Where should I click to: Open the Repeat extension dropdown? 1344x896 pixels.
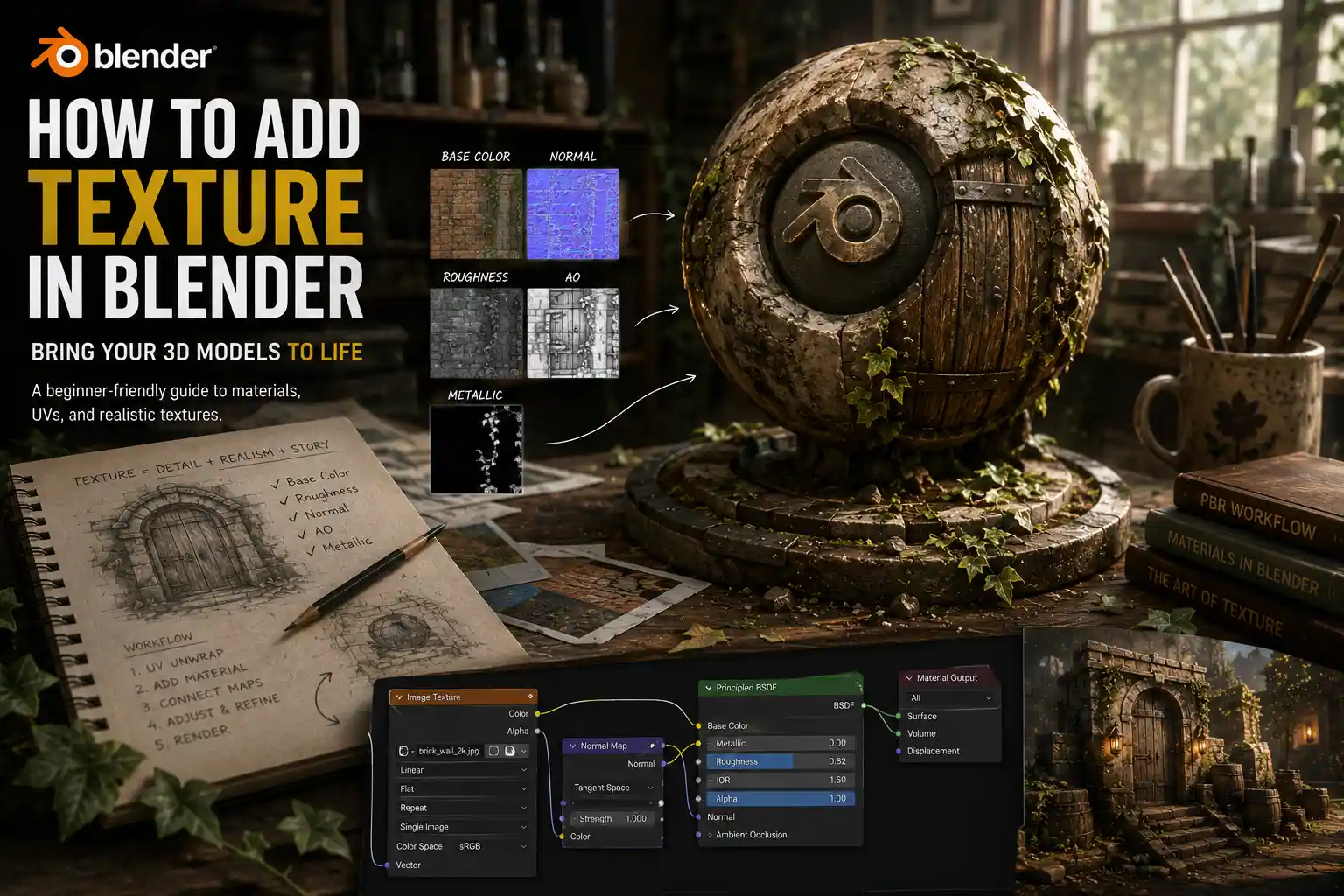(x=463, y=808)
